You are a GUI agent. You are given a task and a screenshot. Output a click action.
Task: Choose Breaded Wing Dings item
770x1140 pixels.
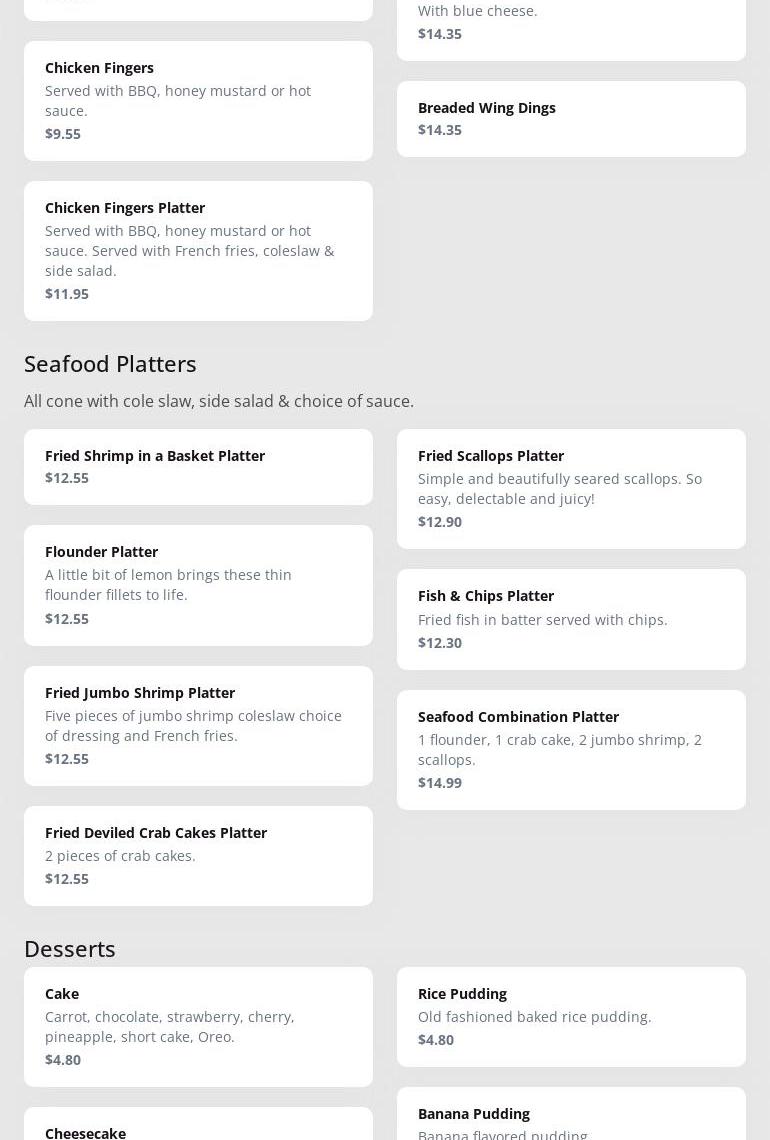(571, 118)
